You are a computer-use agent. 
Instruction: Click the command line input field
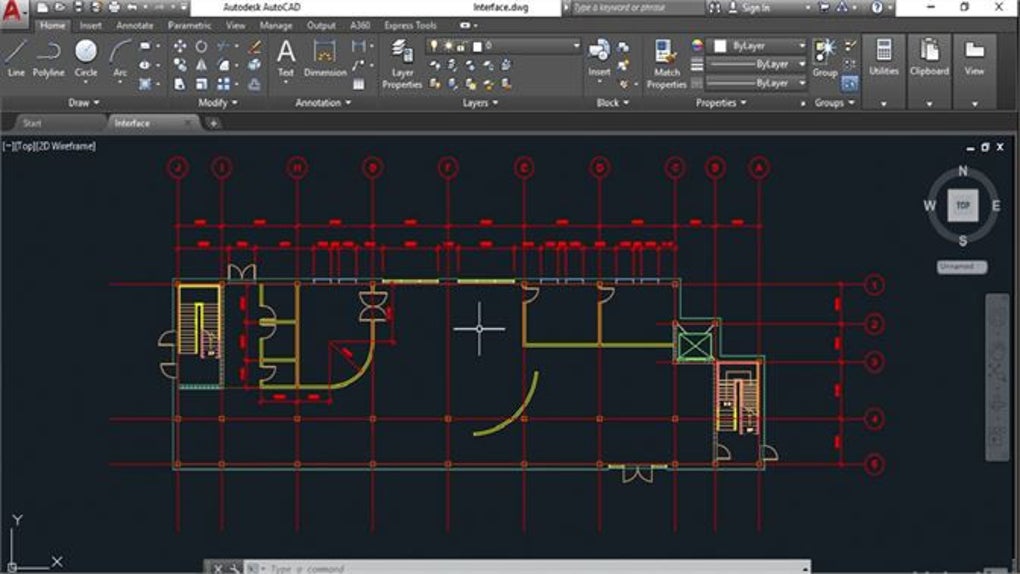point(400,567)
